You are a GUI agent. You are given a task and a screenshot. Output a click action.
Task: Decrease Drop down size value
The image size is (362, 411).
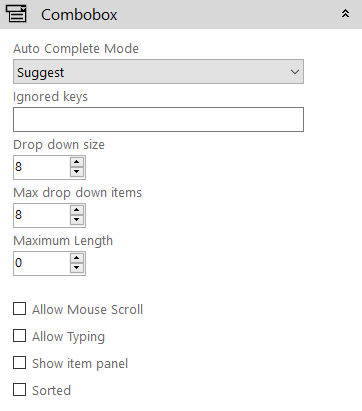[77, 172]
